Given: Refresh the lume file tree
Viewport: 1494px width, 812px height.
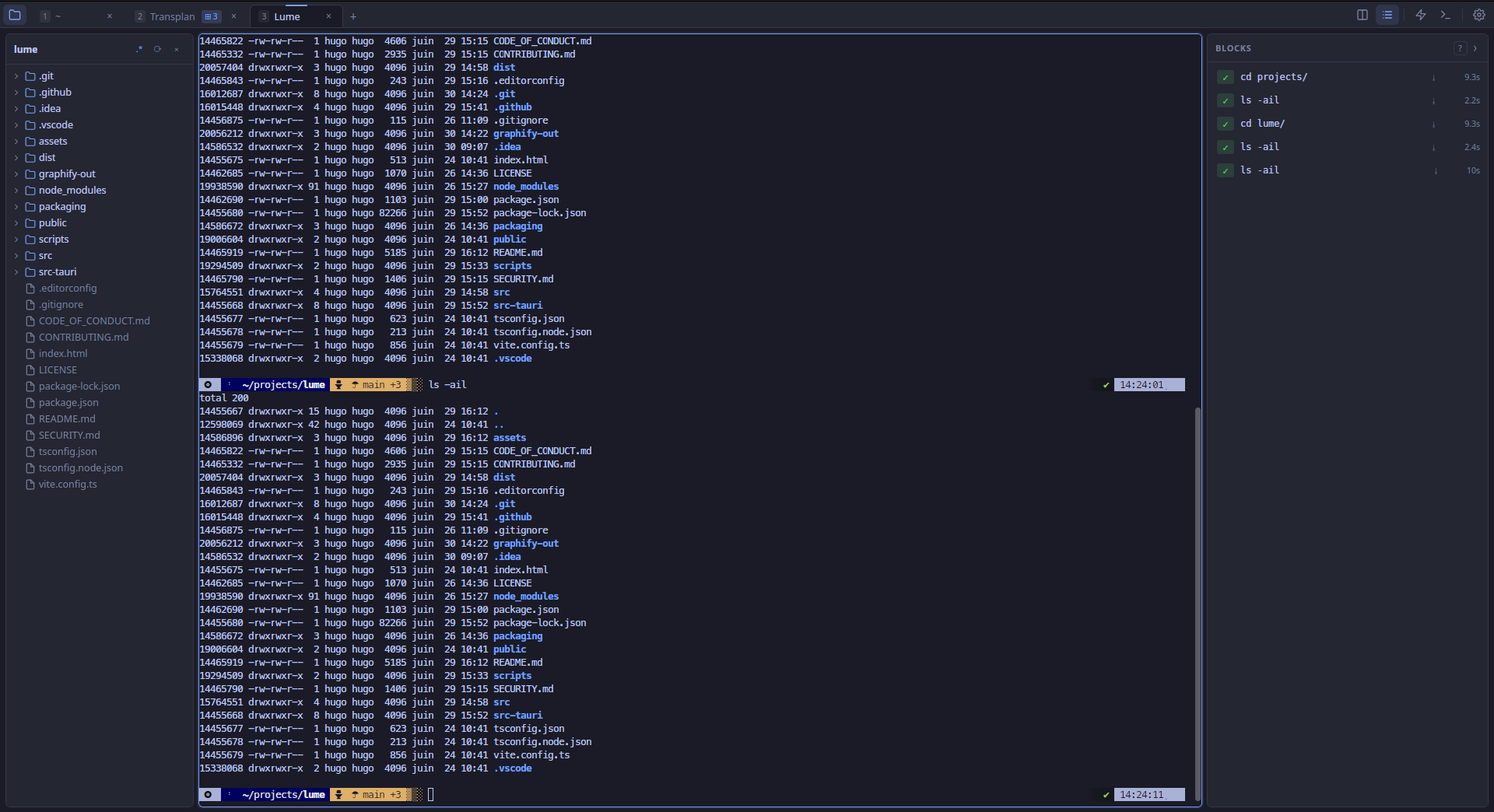Looking at the screenshot, I should tap(157, 49).
